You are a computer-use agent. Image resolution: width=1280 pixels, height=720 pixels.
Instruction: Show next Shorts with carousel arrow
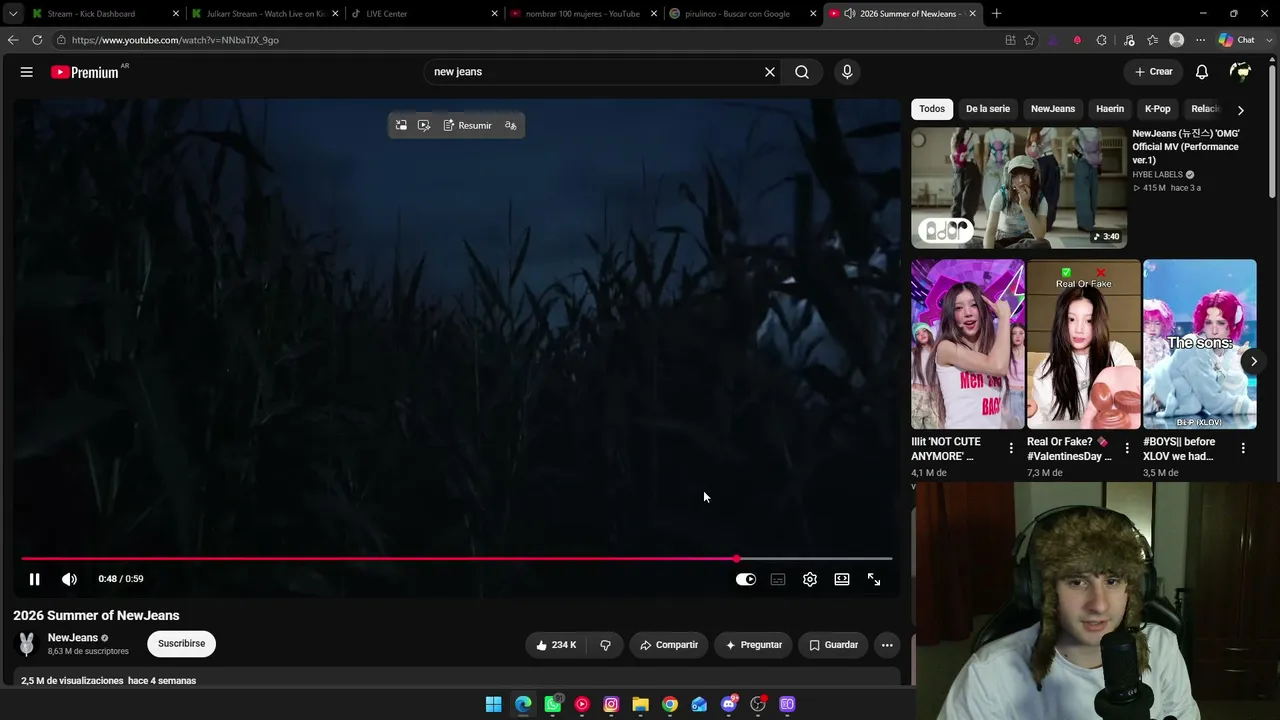pos(1253,362)
